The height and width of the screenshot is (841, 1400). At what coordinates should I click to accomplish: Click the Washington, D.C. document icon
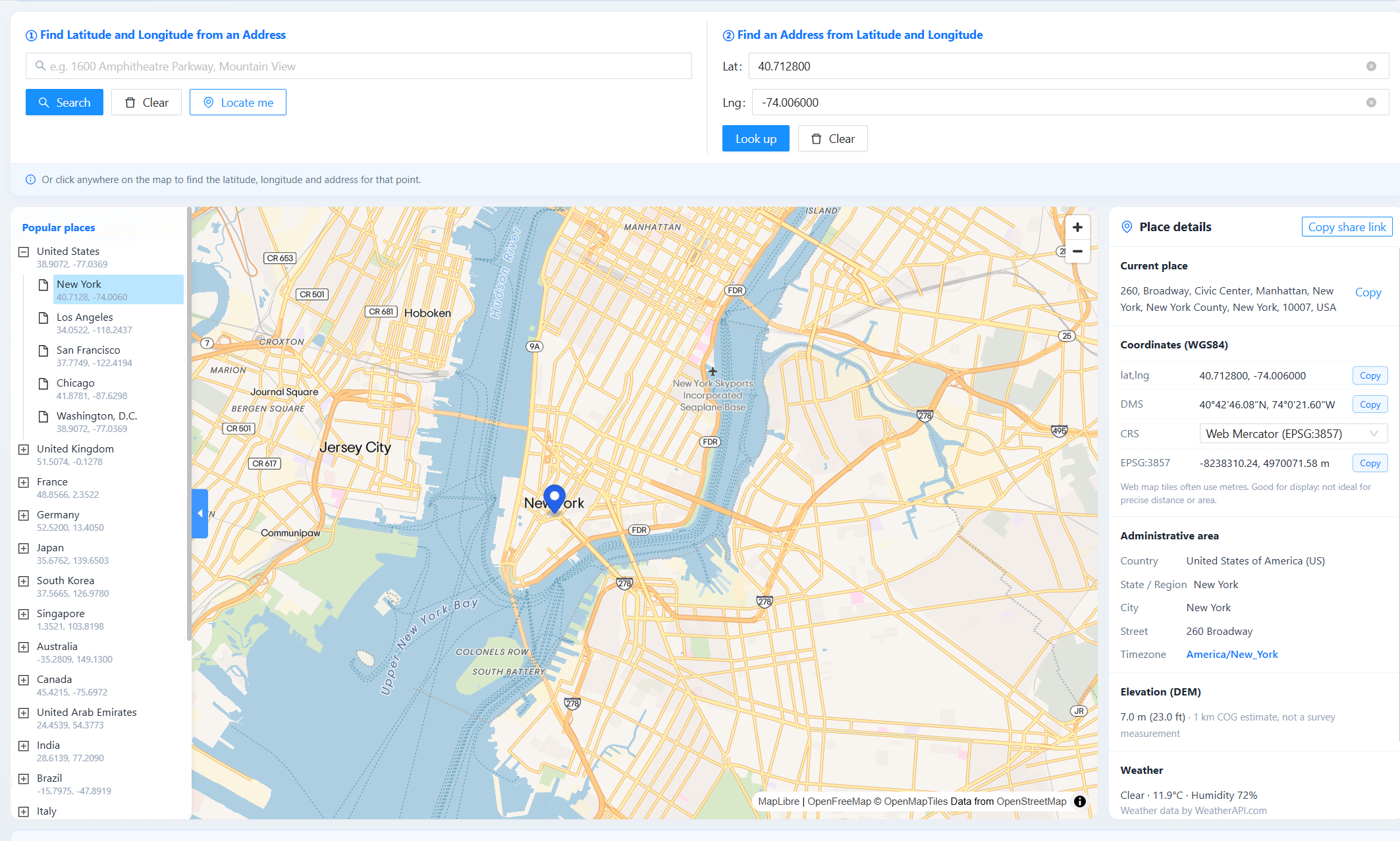pos(43,416)
